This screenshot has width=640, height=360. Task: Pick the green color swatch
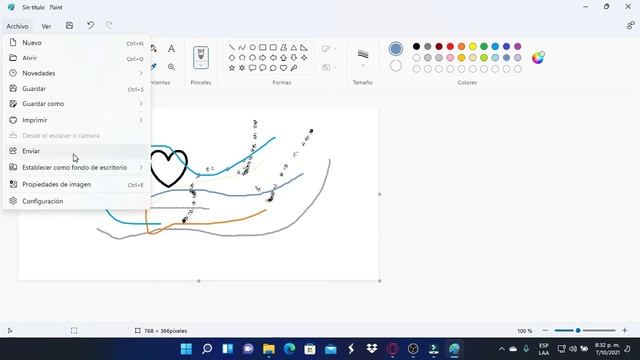pos(484,46)
